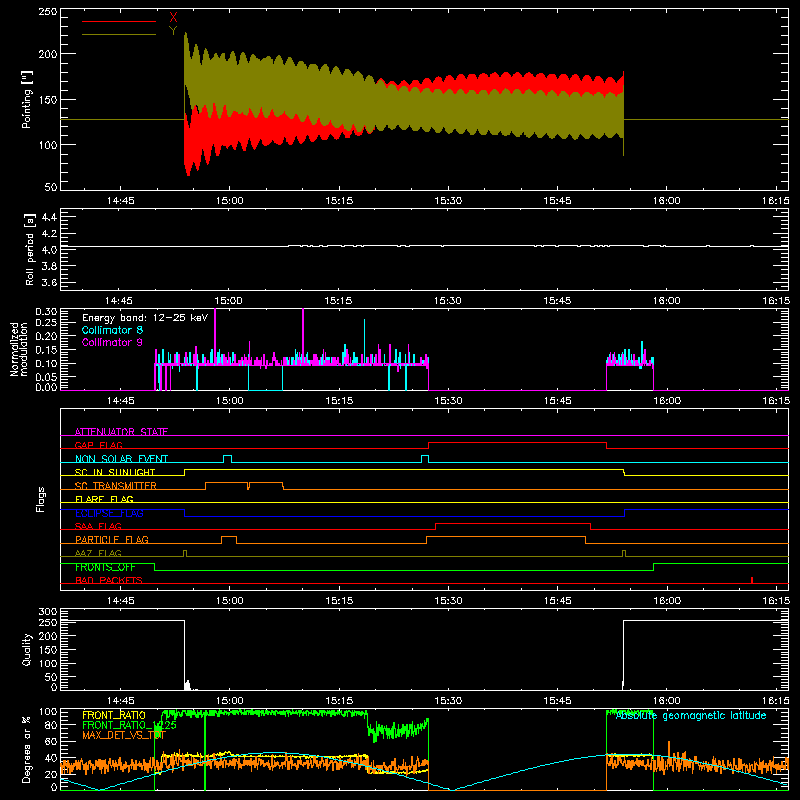Viewport: 800px width, 800px height.
Task: Click the AAZ_FLAG label
Action: (98, 553)
